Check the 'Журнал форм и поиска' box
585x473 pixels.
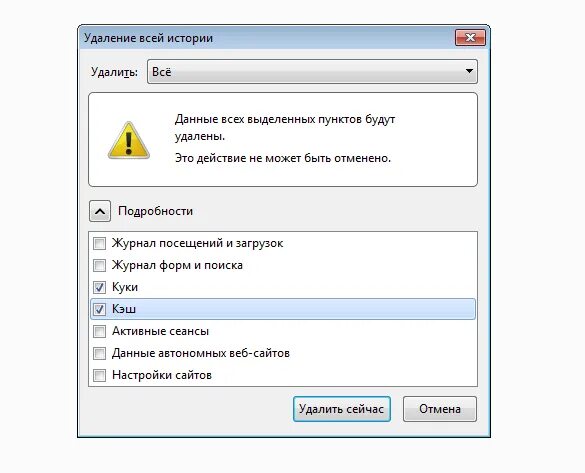(100, 266)
